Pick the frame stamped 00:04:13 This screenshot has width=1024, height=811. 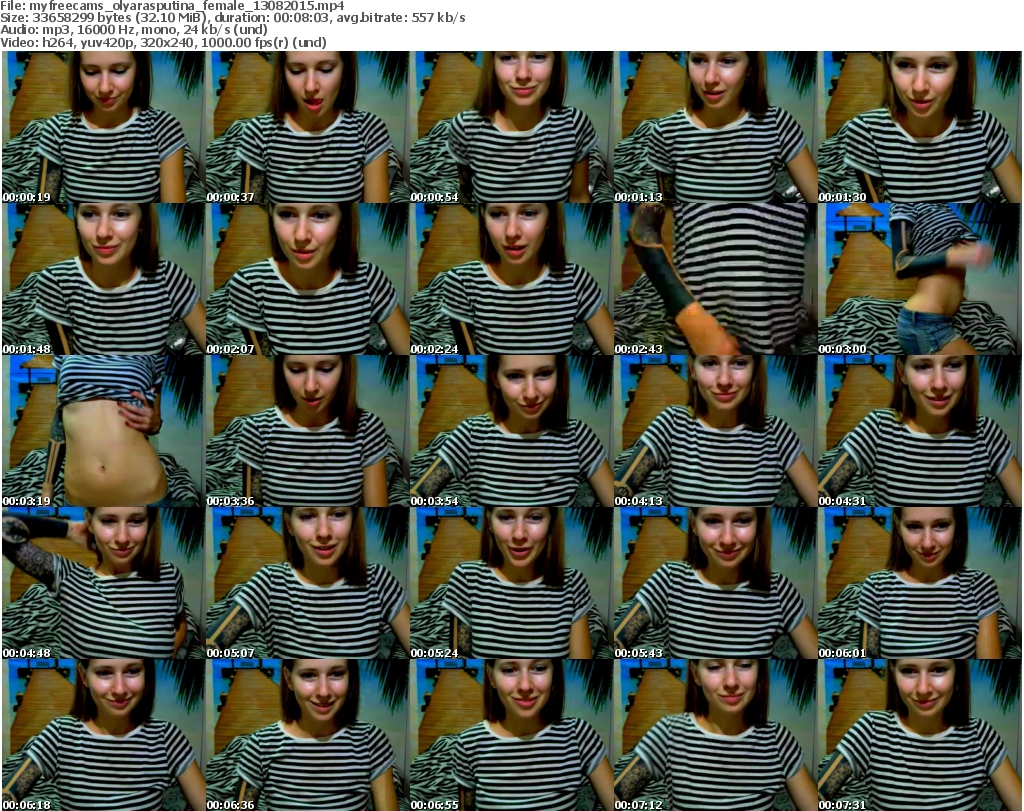[715, 432]
